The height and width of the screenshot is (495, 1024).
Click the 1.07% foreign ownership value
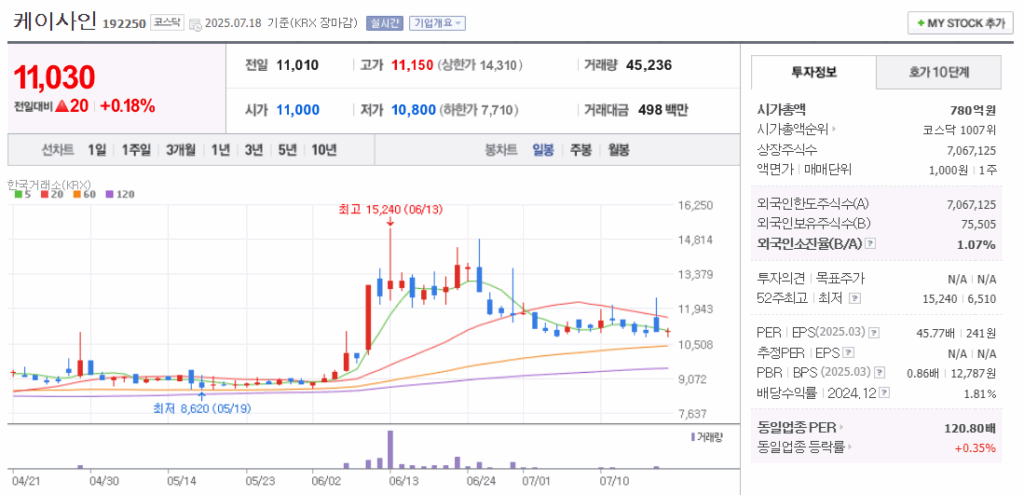977,244
